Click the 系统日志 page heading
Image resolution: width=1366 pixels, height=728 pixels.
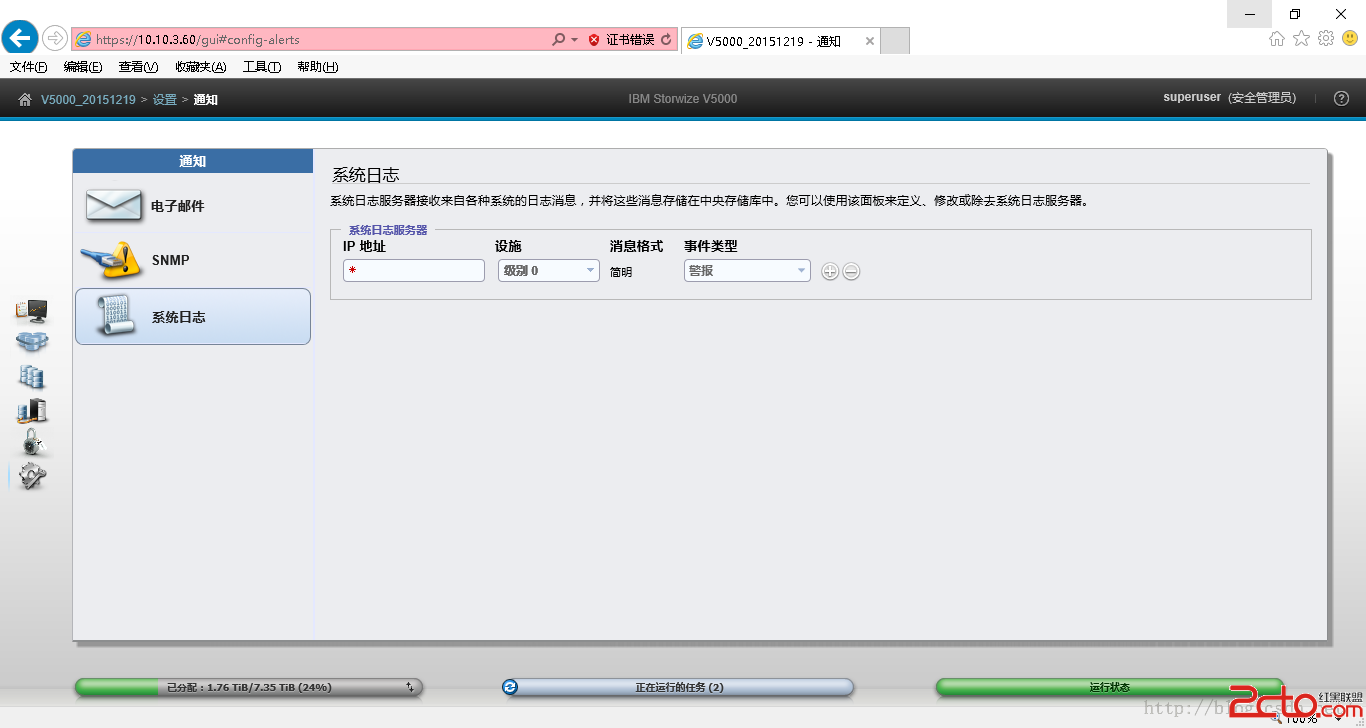366,175
